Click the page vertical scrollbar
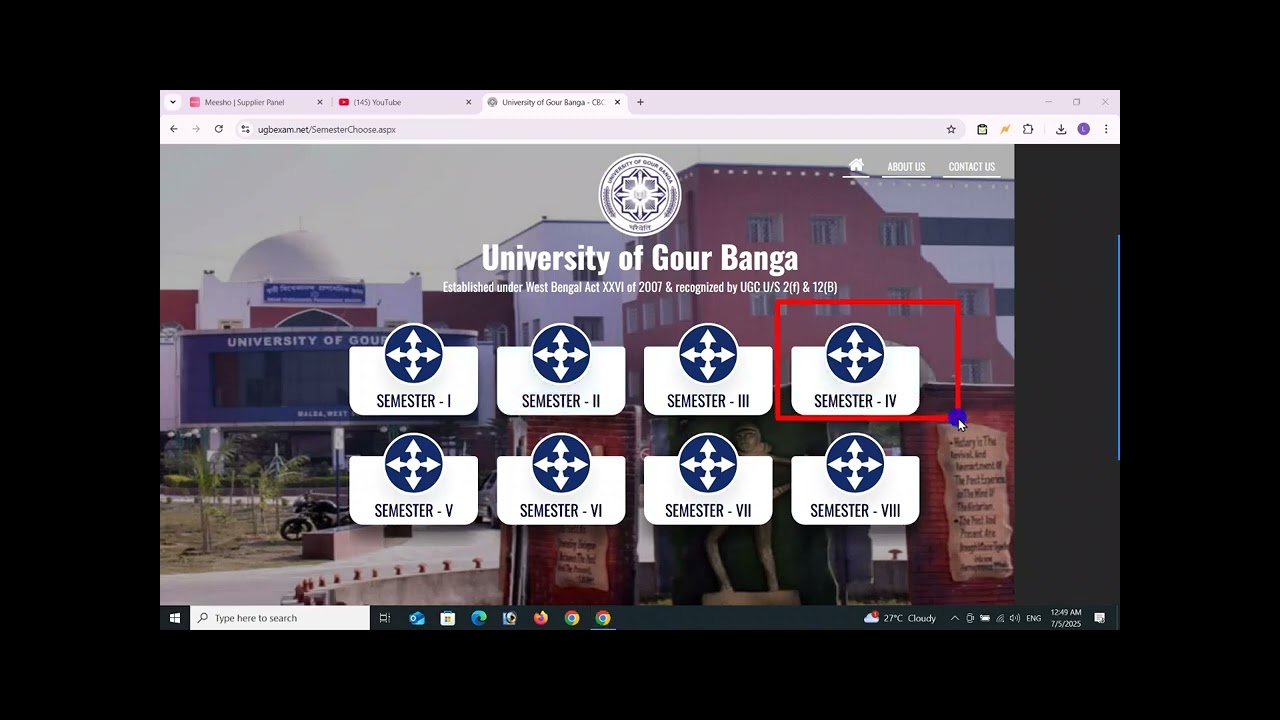Viewport: 1280px width, 720px height. point(1117,347)
